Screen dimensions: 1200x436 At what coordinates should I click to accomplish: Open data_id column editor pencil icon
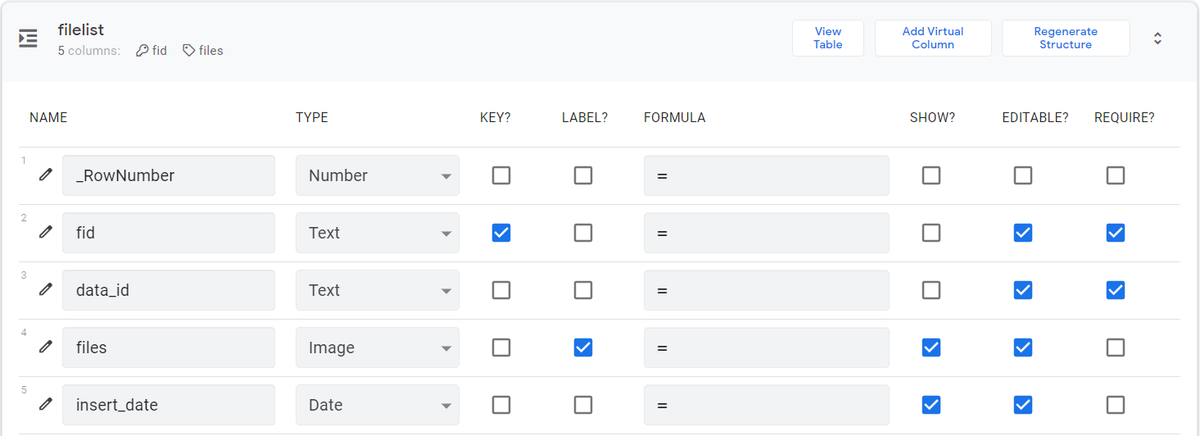pyautogui.click(x=45, y=290)
